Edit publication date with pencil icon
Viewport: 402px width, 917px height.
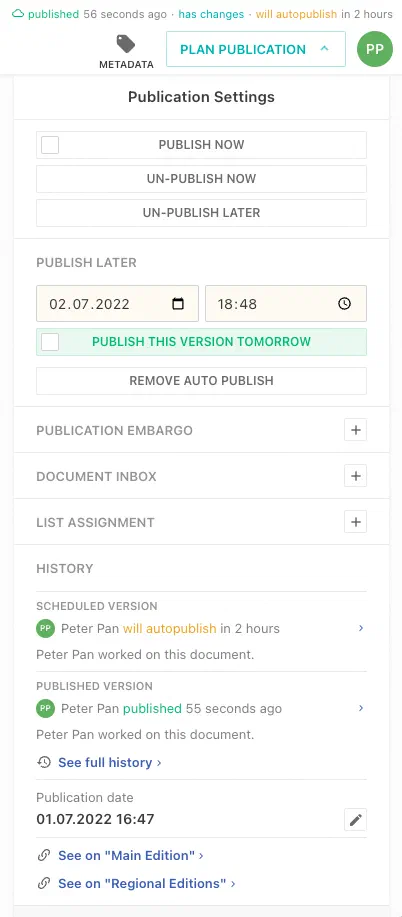coord(355,820)
